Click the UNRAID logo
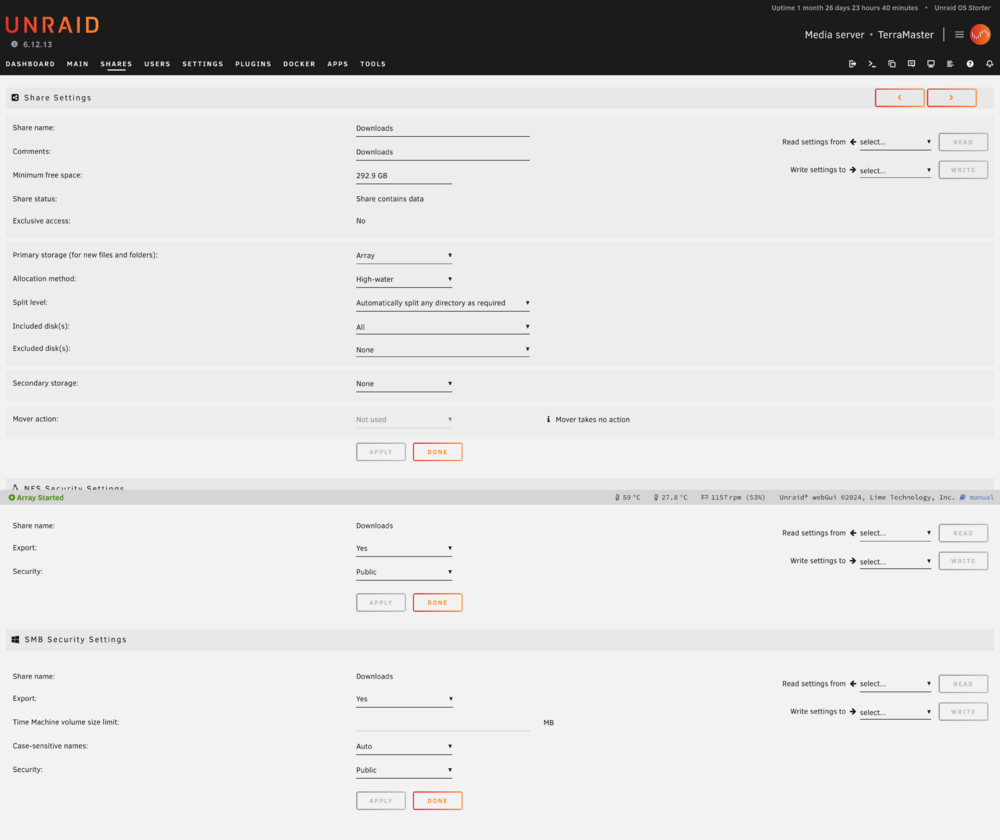1000x840 pixels. tap(52, 26)
